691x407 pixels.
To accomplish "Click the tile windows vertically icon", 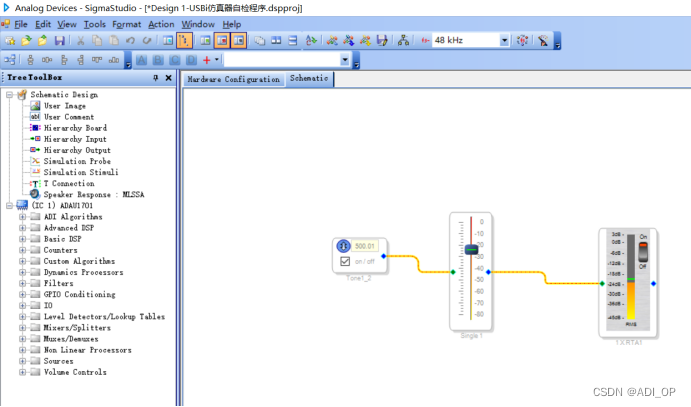I will 276,41.
